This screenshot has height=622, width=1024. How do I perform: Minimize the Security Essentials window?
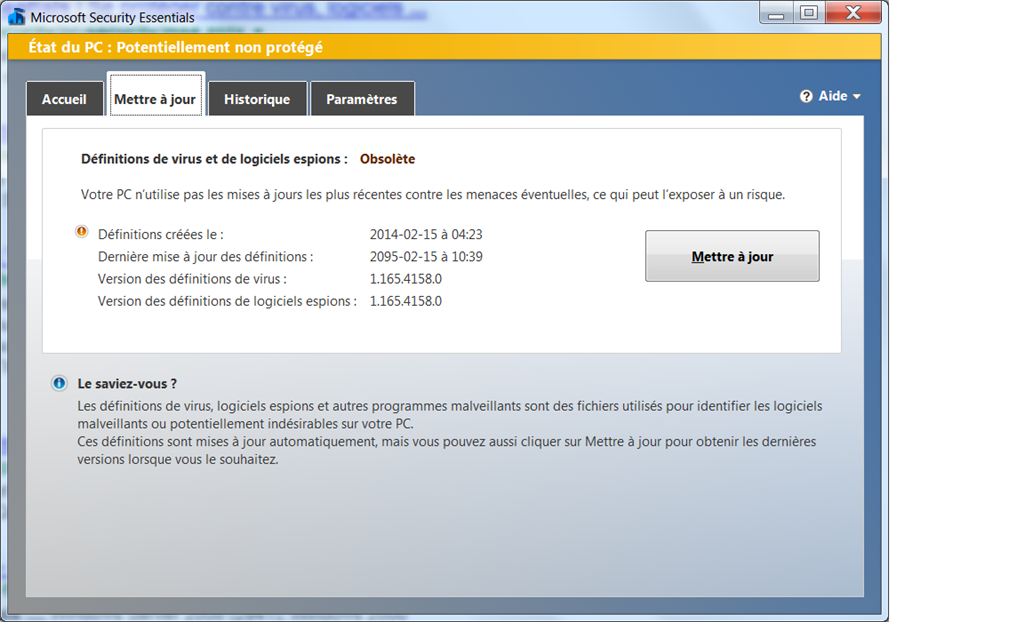click(776, 13)
